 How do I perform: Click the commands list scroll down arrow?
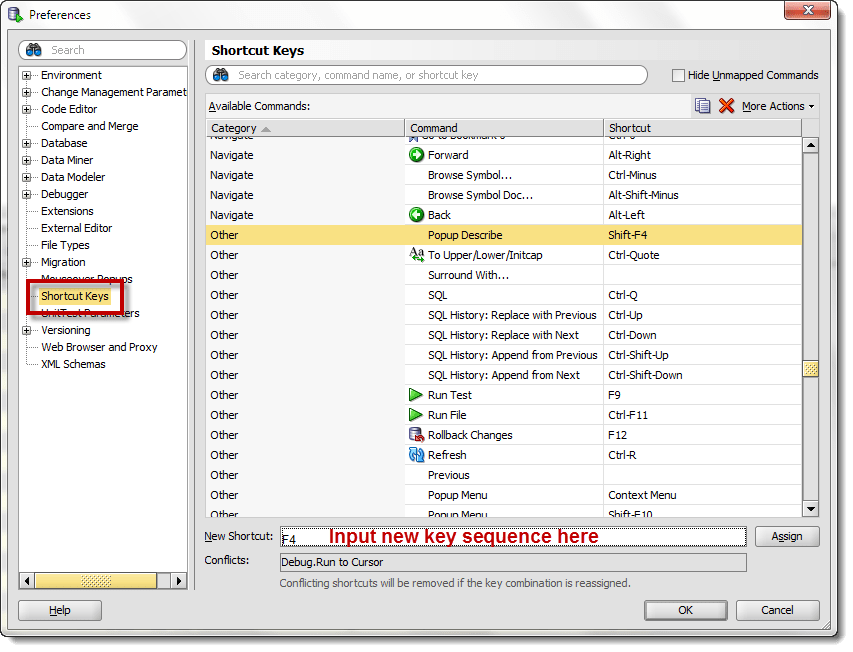pos(811,509)
